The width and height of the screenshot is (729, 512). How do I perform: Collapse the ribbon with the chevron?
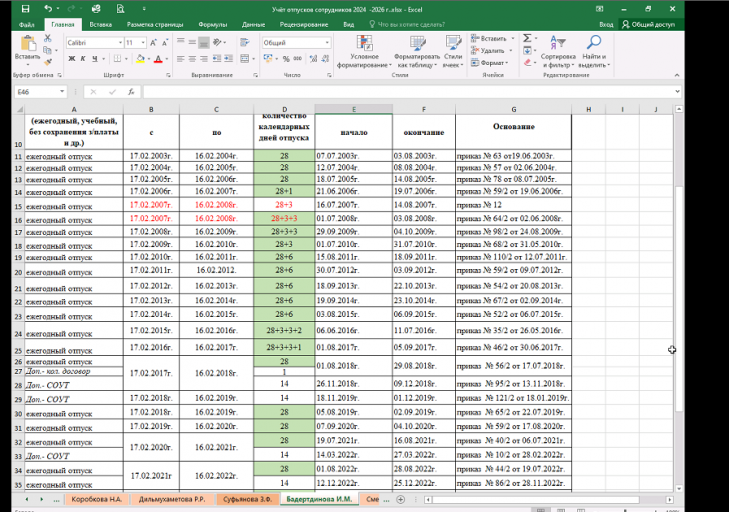[x=676, y=75]
